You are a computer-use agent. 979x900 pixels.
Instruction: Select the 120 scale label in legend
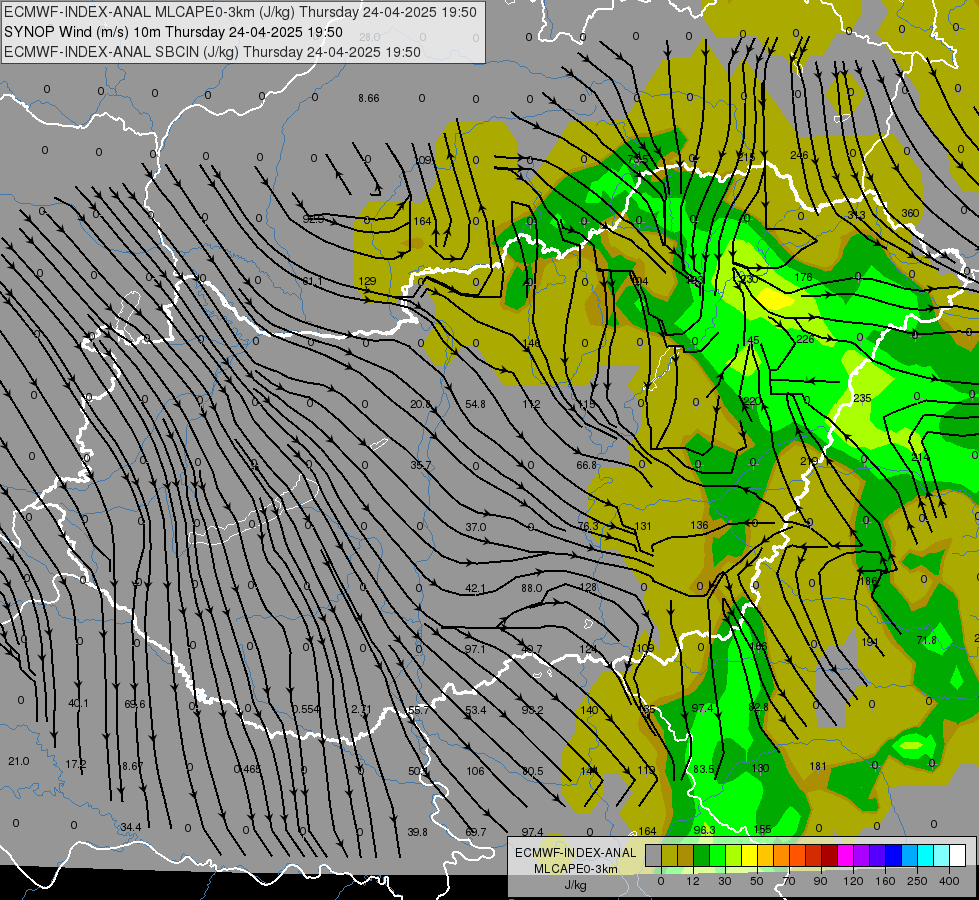853,881
